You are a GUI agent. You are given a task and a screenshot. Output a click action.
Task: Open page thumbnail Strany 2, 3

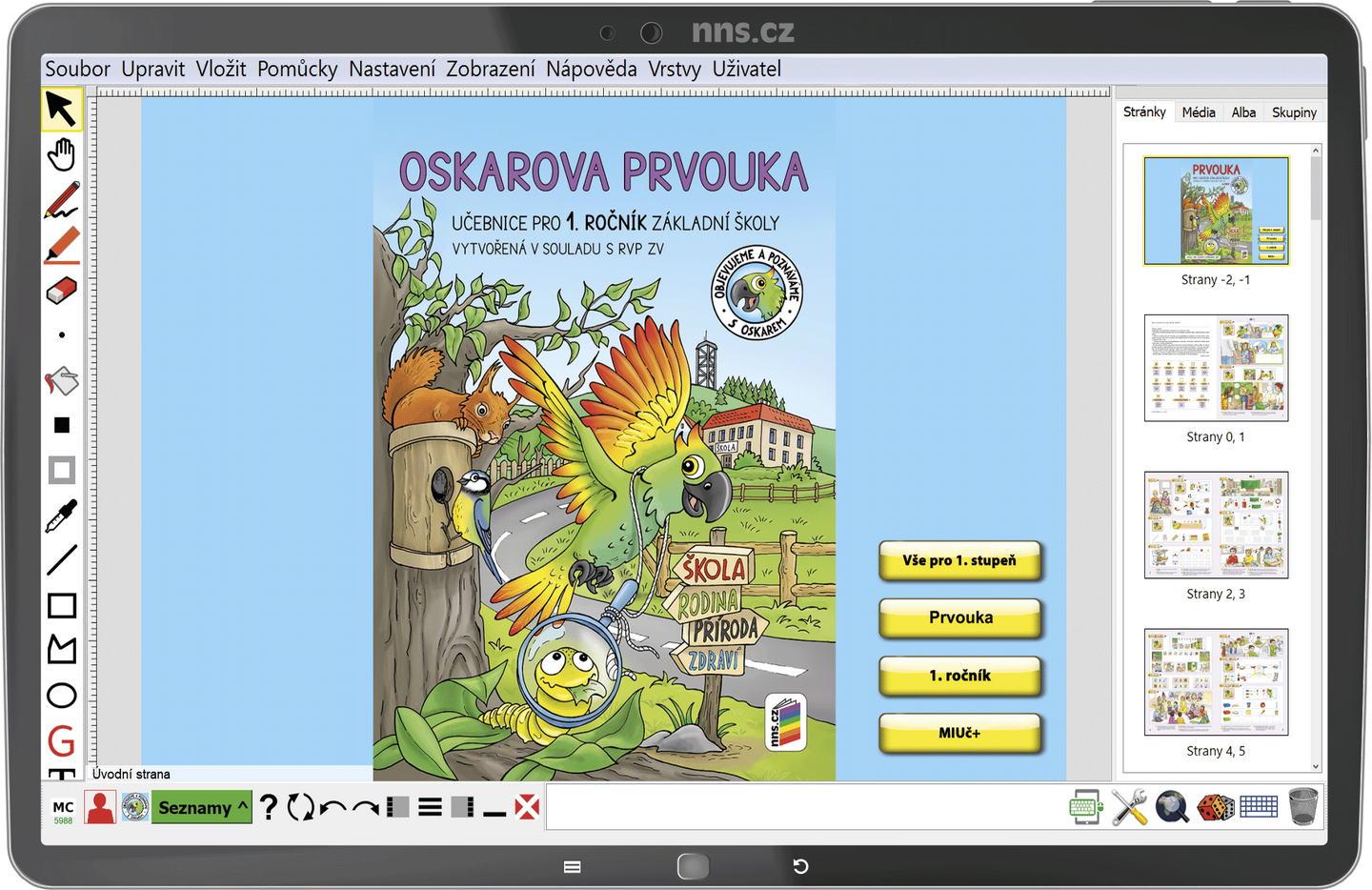point(1216,525)
